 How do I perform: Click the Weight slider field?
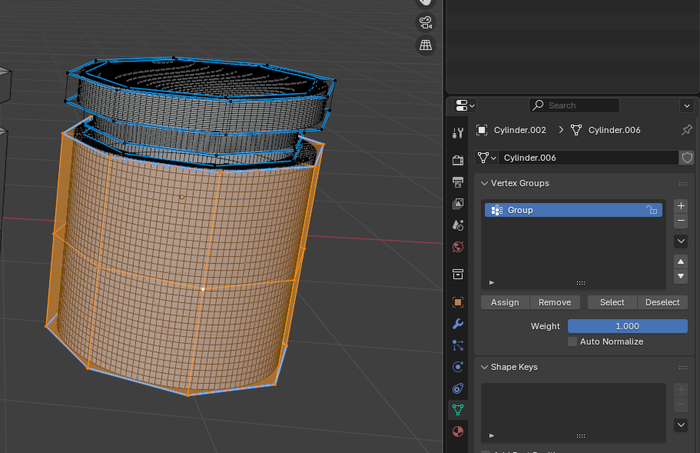[x=627, y=326]
